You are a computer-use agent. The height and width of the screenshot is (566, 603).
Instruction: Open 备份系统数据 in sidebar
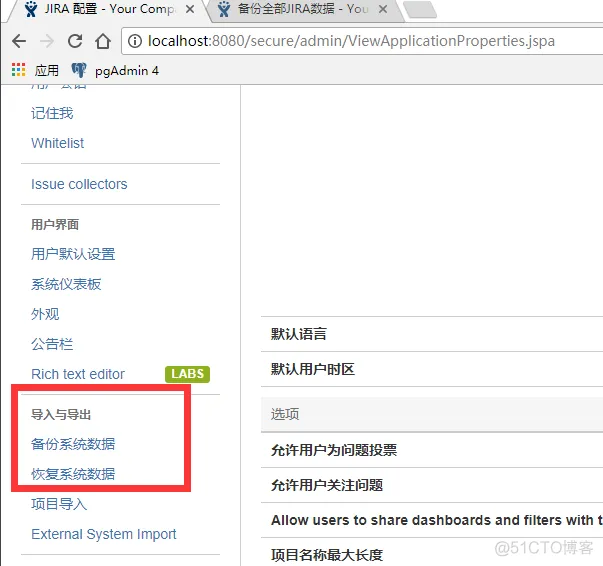[73, 444]
